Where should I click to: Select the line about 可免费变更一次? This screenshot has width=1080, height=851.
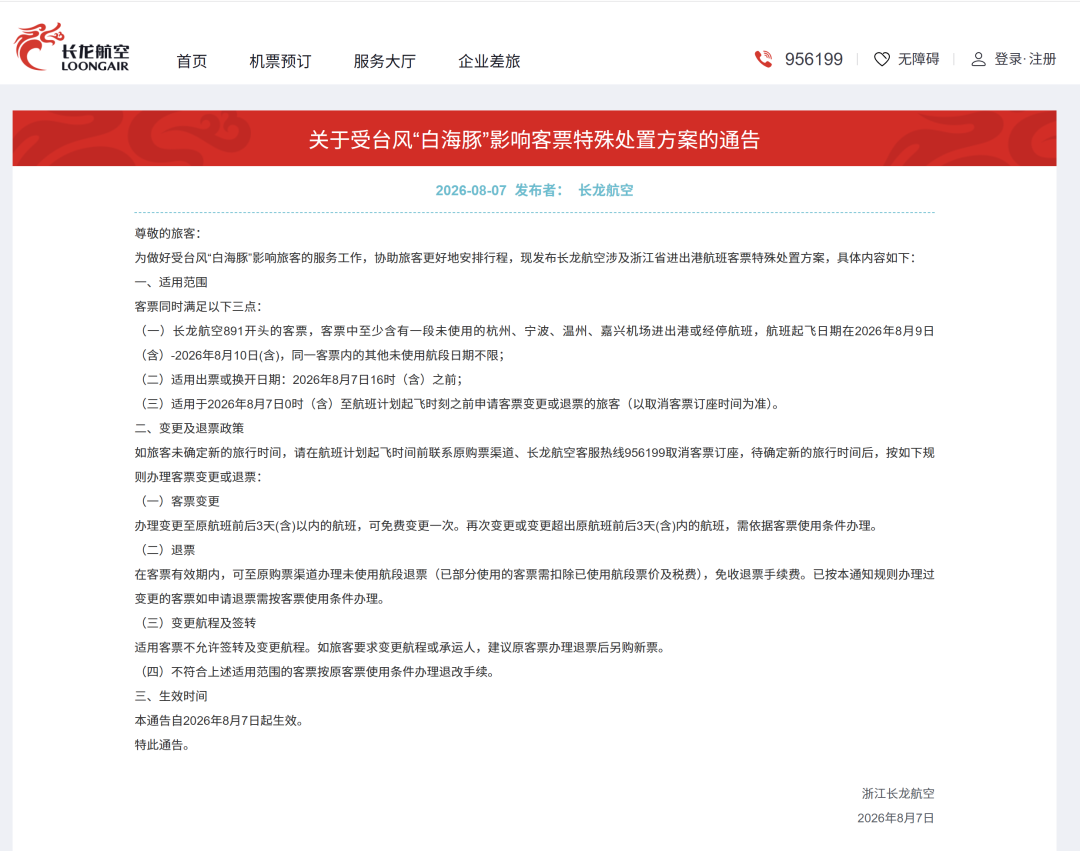pyautogui.click(x=508, y=526)
